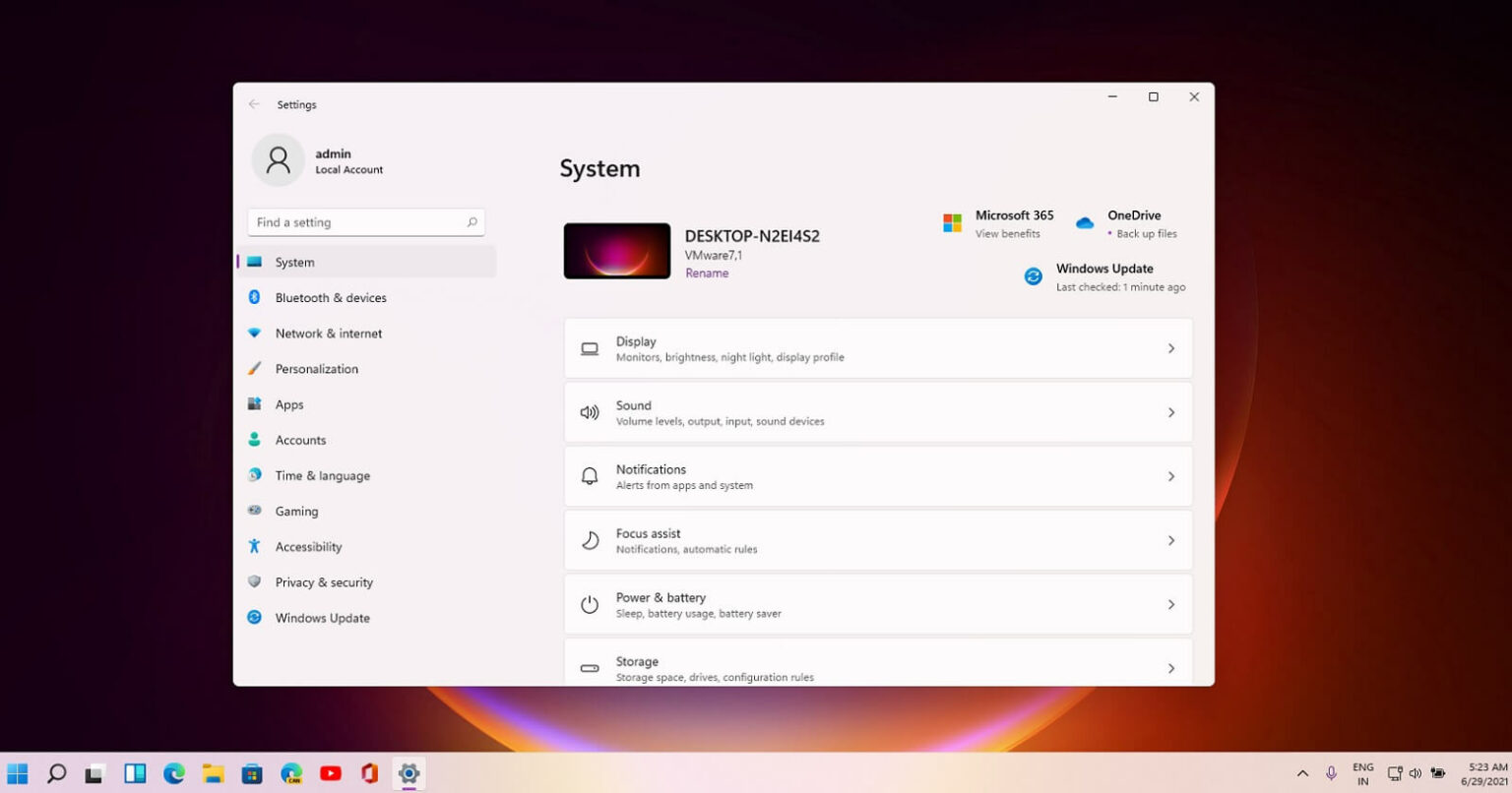Launch Microsoft Edge from the taskbar
Screen dimensions: 1512x793
point(174,773)
